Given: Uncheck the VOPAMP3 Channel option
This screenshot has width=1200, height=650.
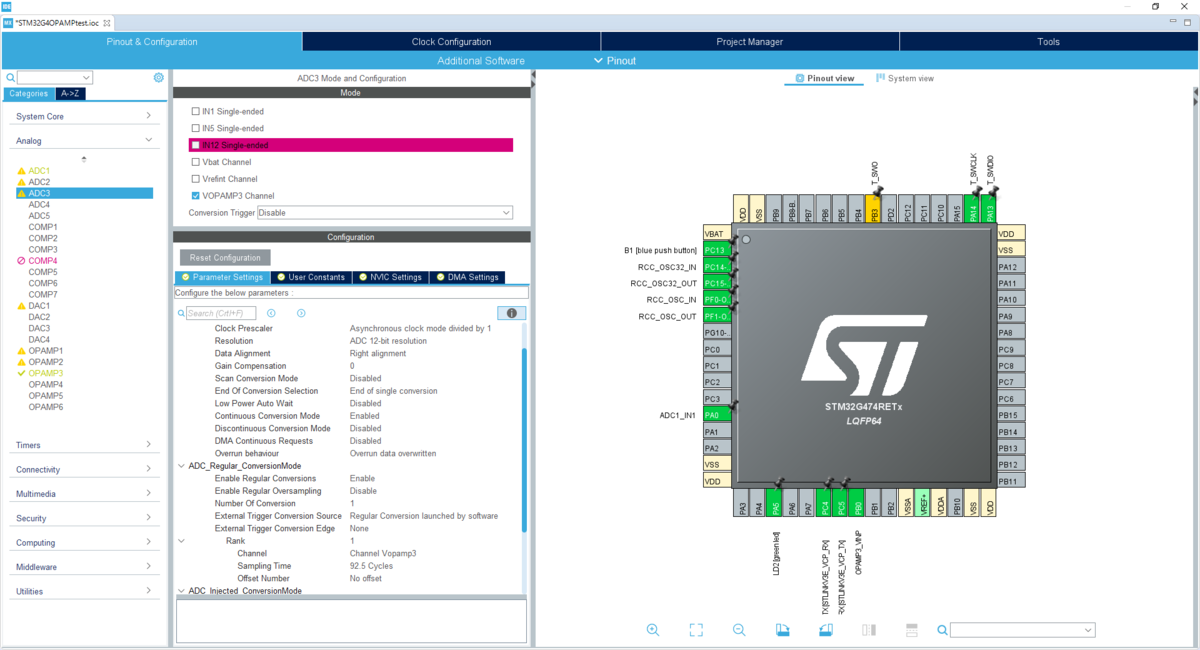Looking at the screenshot, I should [x=196, y=196].
